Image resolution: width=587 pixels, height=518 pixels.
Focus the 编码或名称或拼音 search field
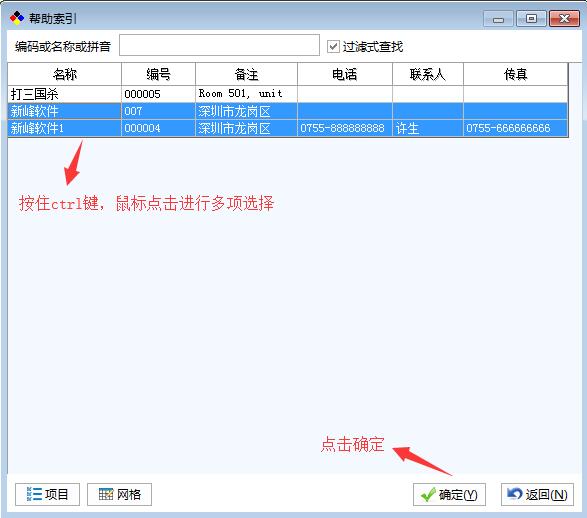pyautogui.click(x=219, y=45)
